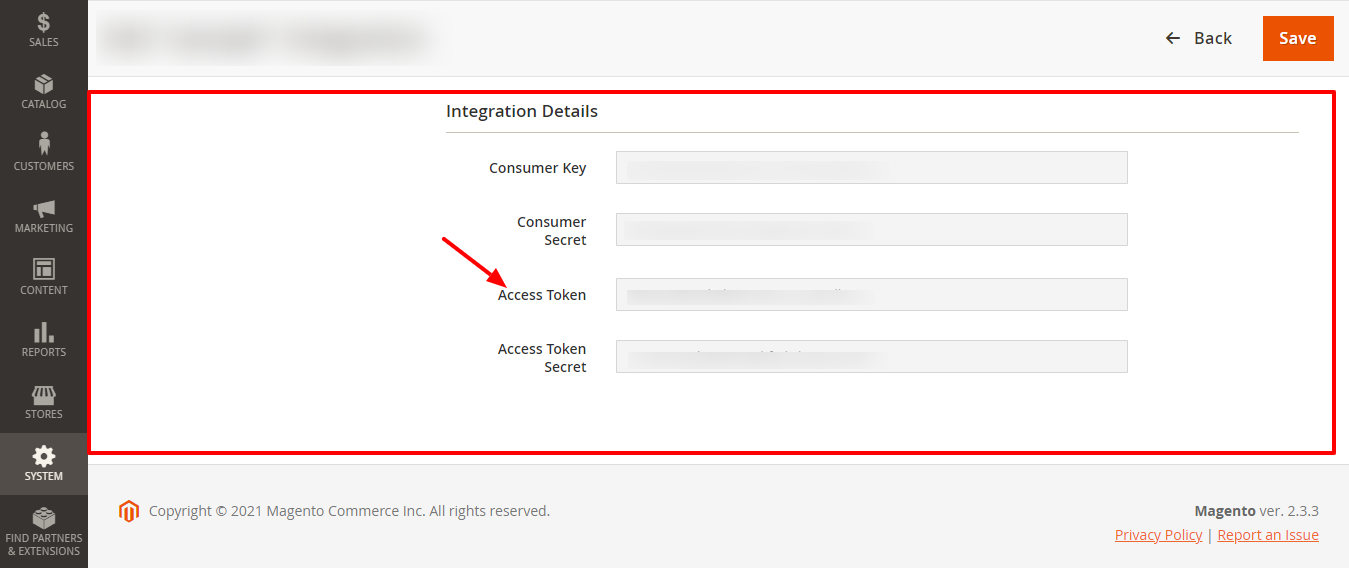The width and height of the screenshot is (1349, 568).
Task: Open the Sales dollar icon menu
Action: [44, 21]
